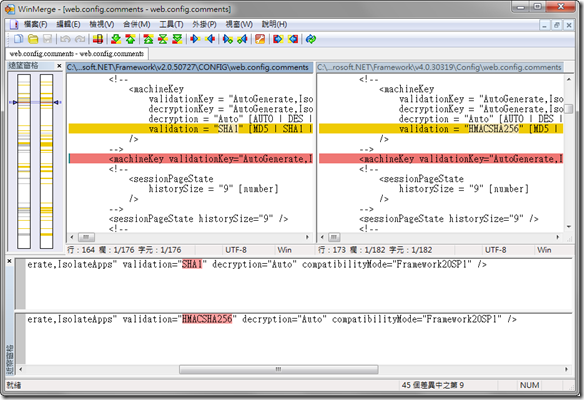Click the Copy Left arrow icon
This screenshot has height=400, width=584.
[210, 39]
